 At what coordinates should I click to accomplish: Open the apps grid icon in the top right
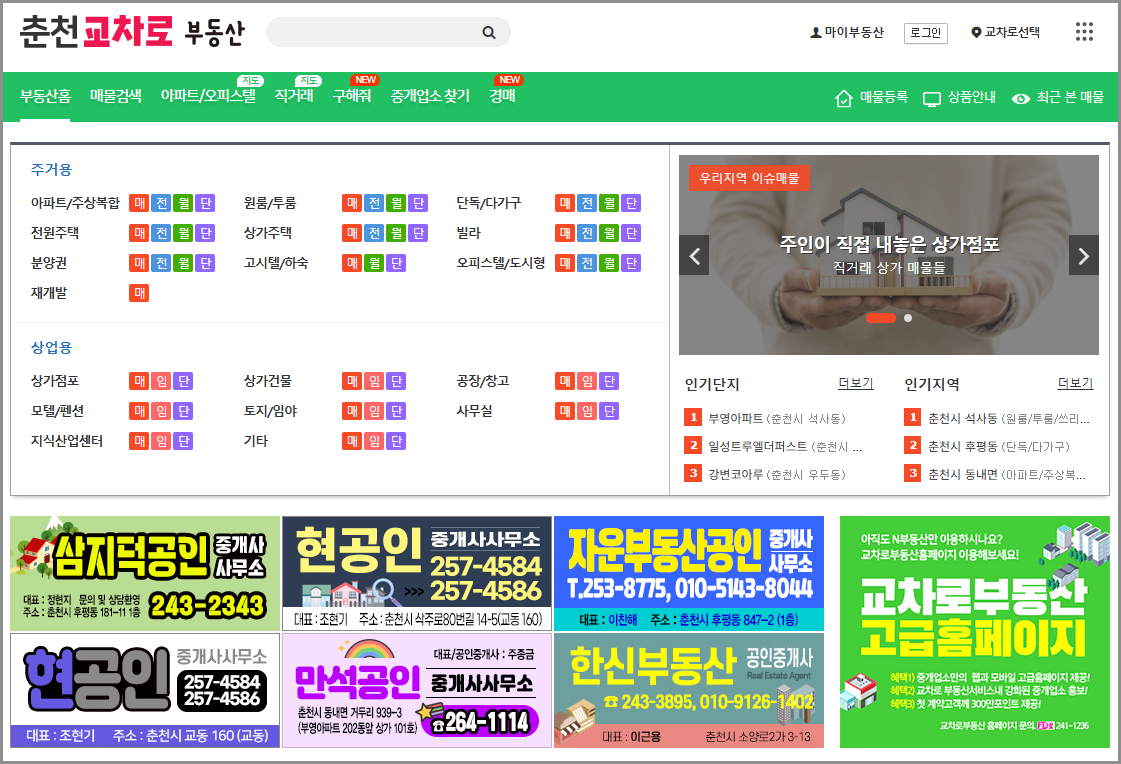click(1084, 32)
